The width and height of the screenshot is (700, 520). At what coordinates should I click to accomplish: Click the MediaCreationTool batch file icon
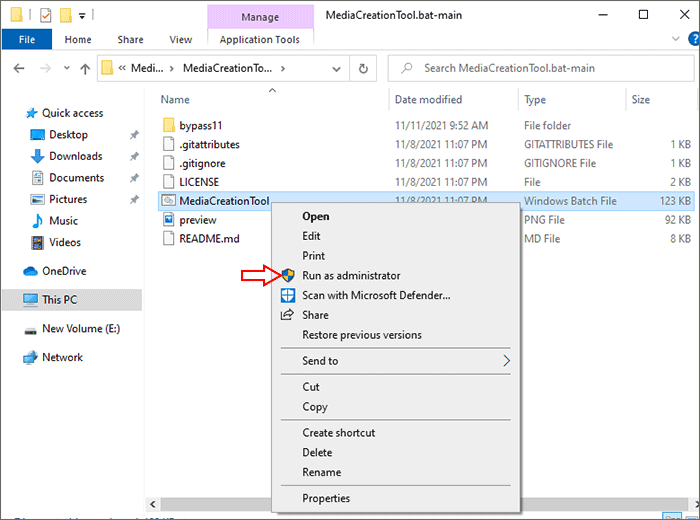point(169,201)
